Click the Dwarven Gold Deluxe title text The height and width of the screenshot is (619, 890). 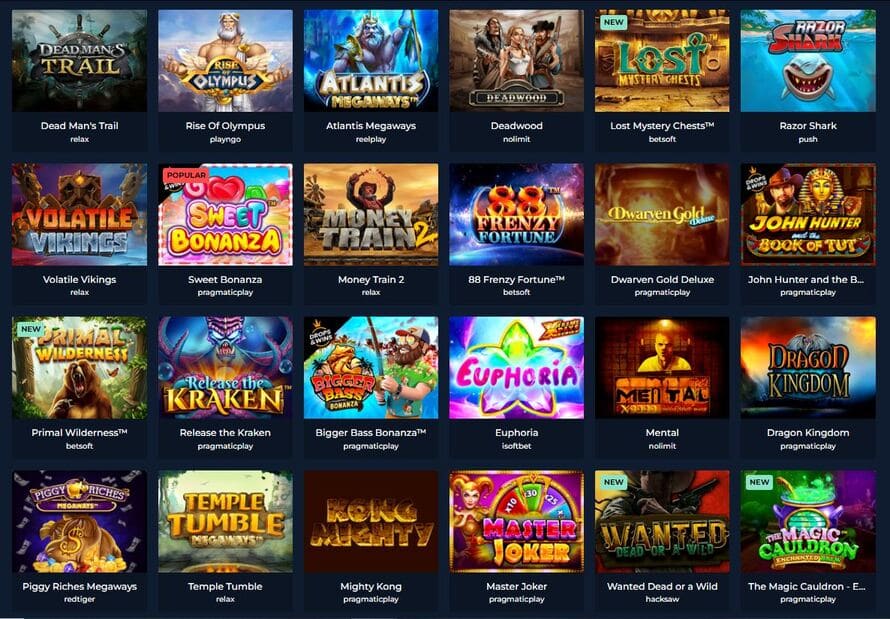click(662, 279)
